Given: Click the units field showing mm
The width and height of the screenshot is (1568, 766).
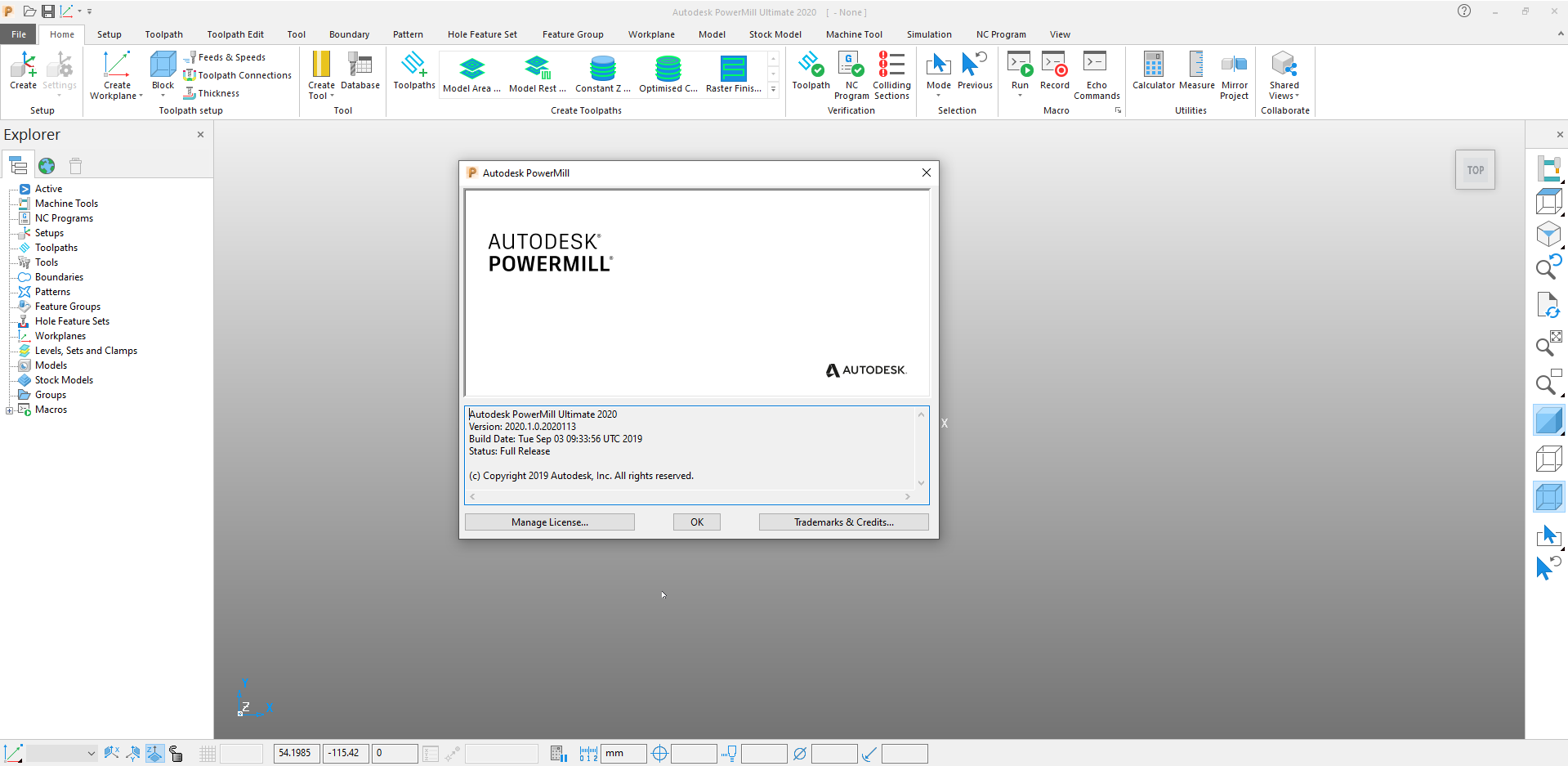Looking at the screenshot, I should 624,754.
